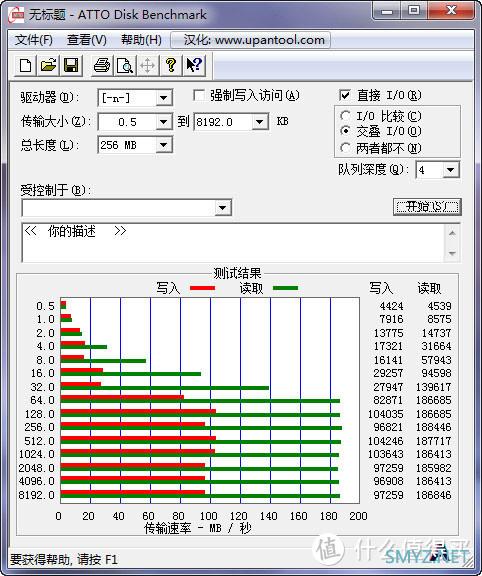Click inside the 你的描述 description box

coord(234,243)
